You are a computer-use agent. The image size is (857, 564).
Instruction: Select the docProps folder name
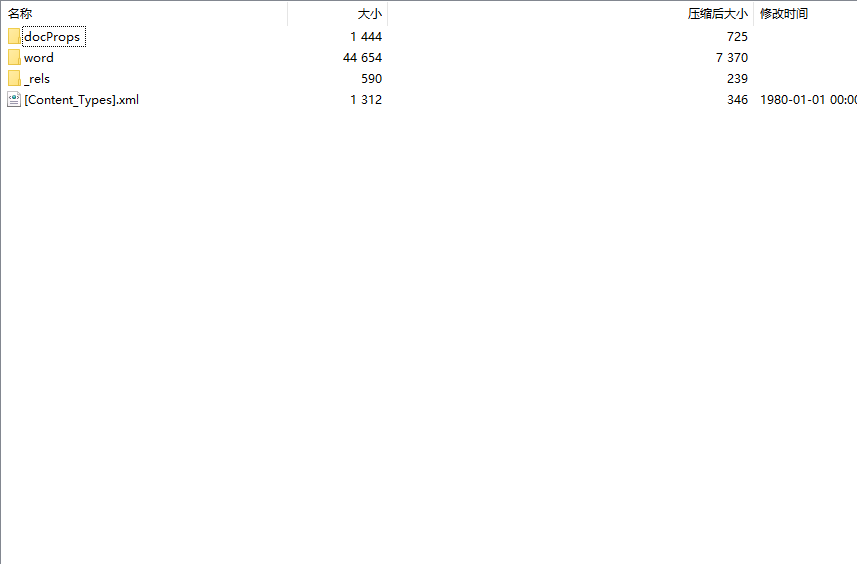52,37
